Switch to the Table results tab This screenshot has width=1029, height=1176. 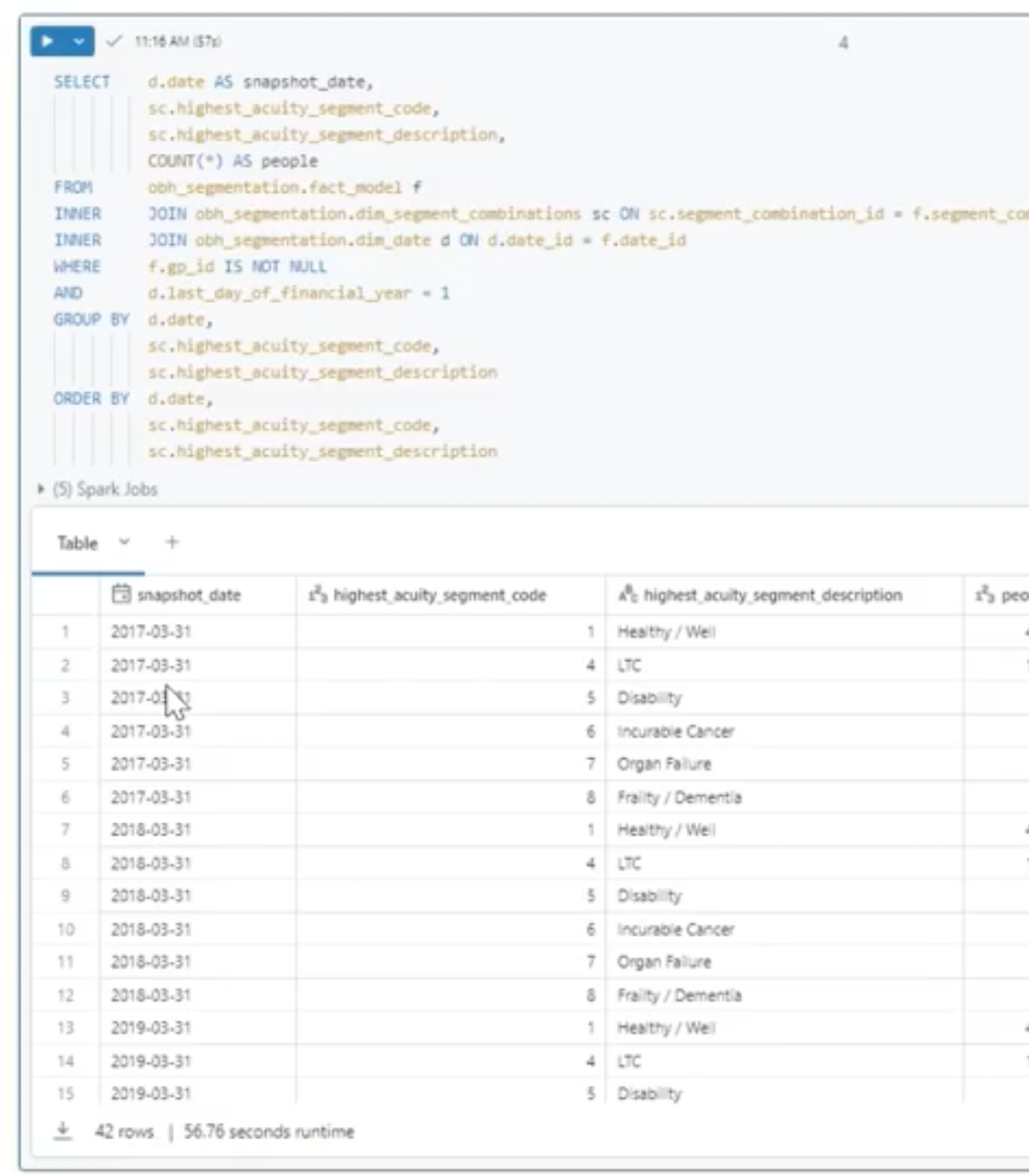pyautogui.click(x=77, y=543)
